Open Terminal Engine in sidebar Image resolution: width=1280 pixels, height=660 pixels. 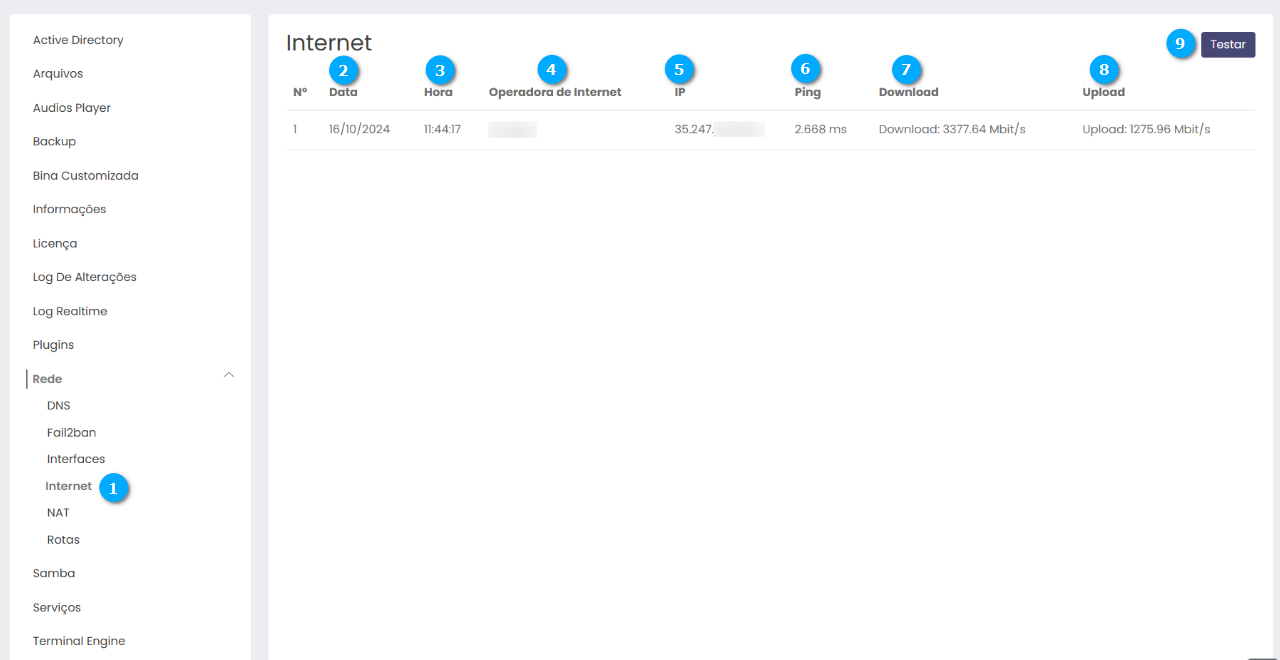click(x=79, y=641)
